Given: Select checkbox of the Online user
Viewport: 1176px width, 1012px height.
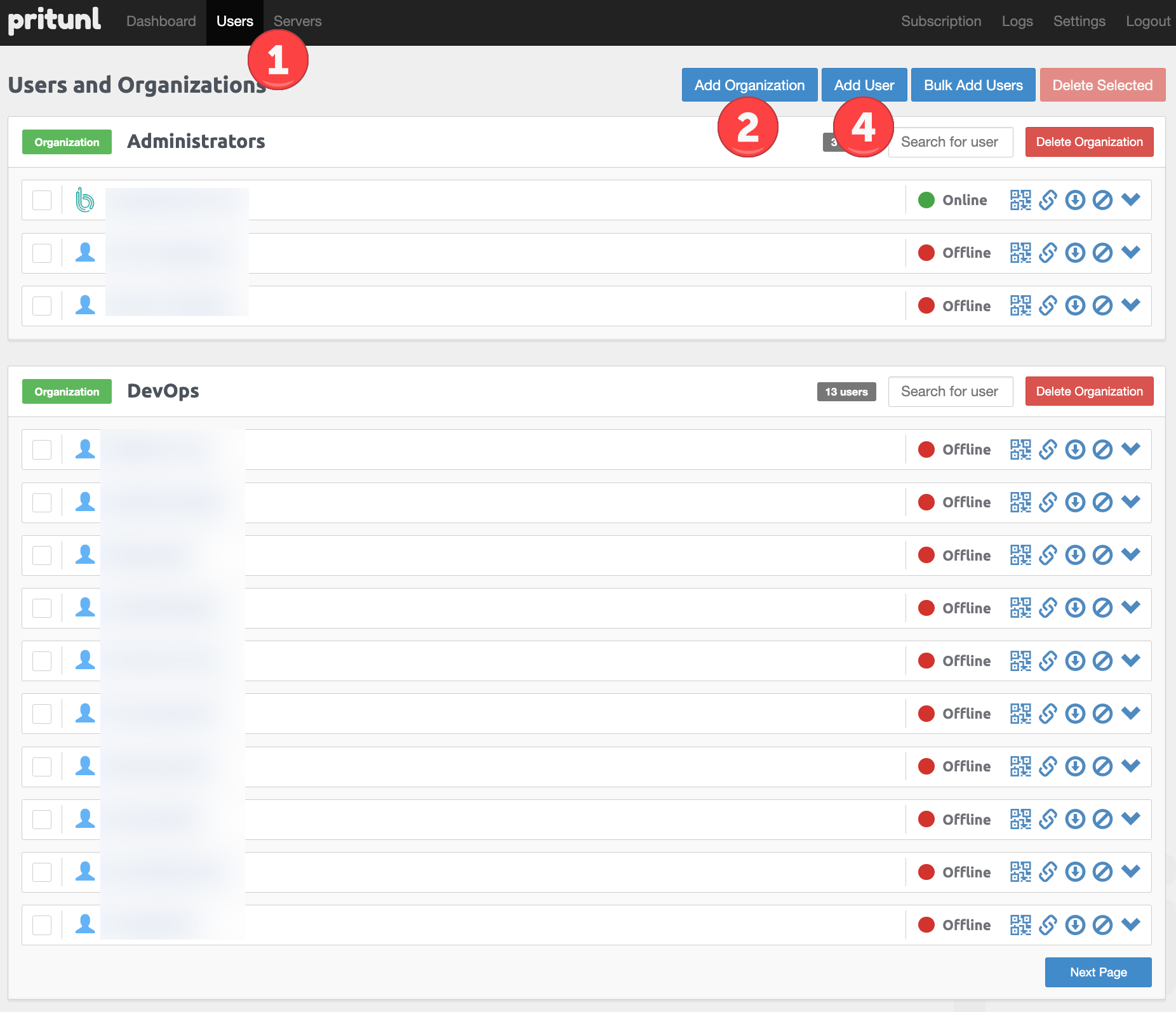Looking at the screenshot, I should (42, 200).
